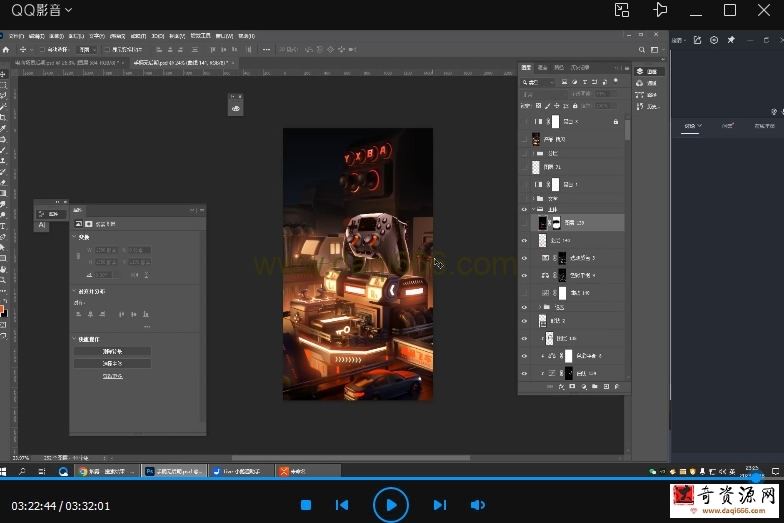Toggle eye of Color Balance layer with white mask
The width and height of the screenshot is (784, 523).
pos(524,356)
